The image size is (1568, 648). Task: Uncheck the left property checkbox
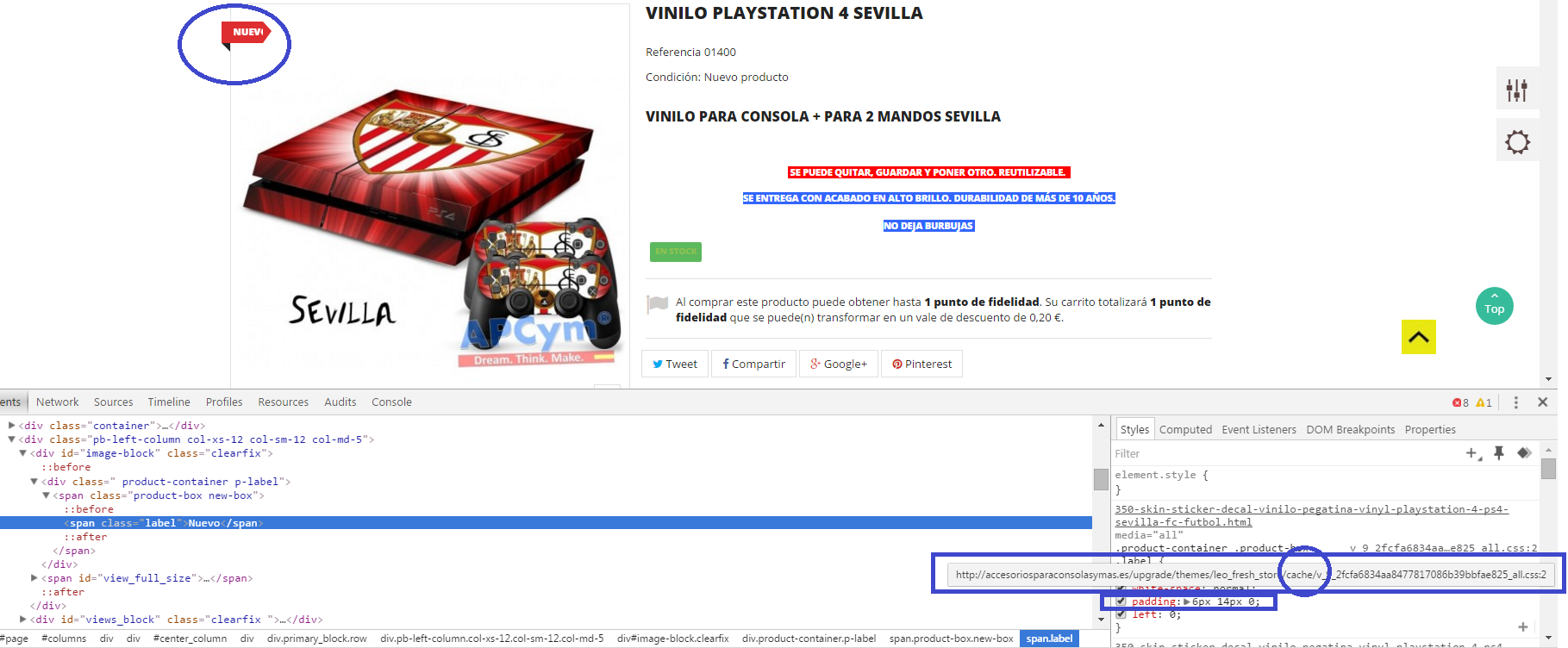point(1121,614)
